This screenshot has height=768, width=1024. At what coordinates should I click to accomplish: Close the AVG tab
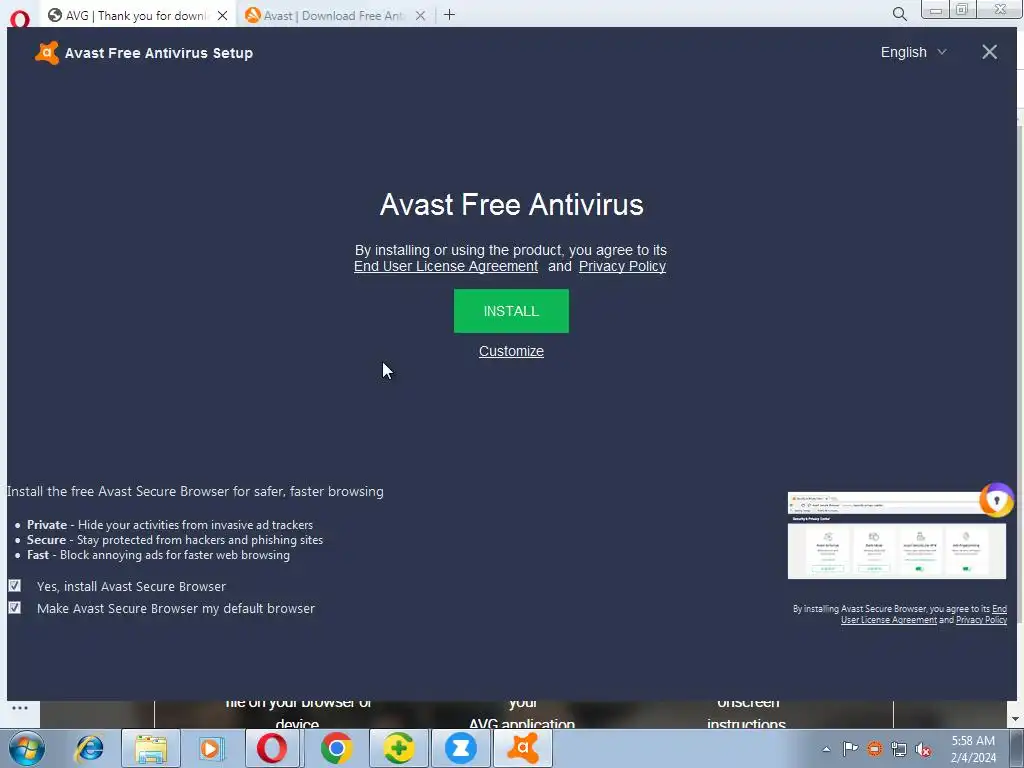coord(223,16)
